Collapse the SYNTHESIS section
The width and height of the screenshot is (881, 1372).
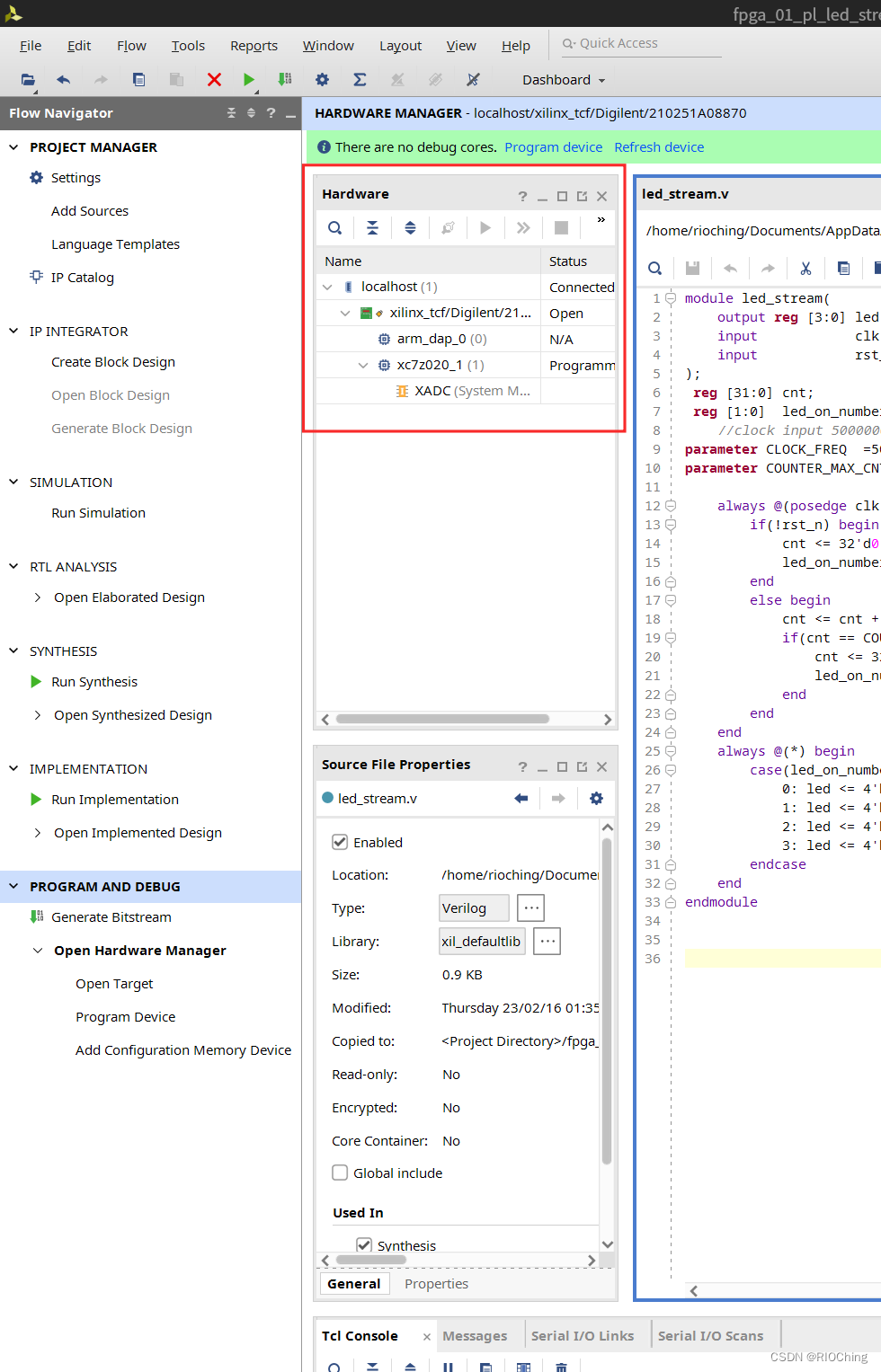coord(13,651)
